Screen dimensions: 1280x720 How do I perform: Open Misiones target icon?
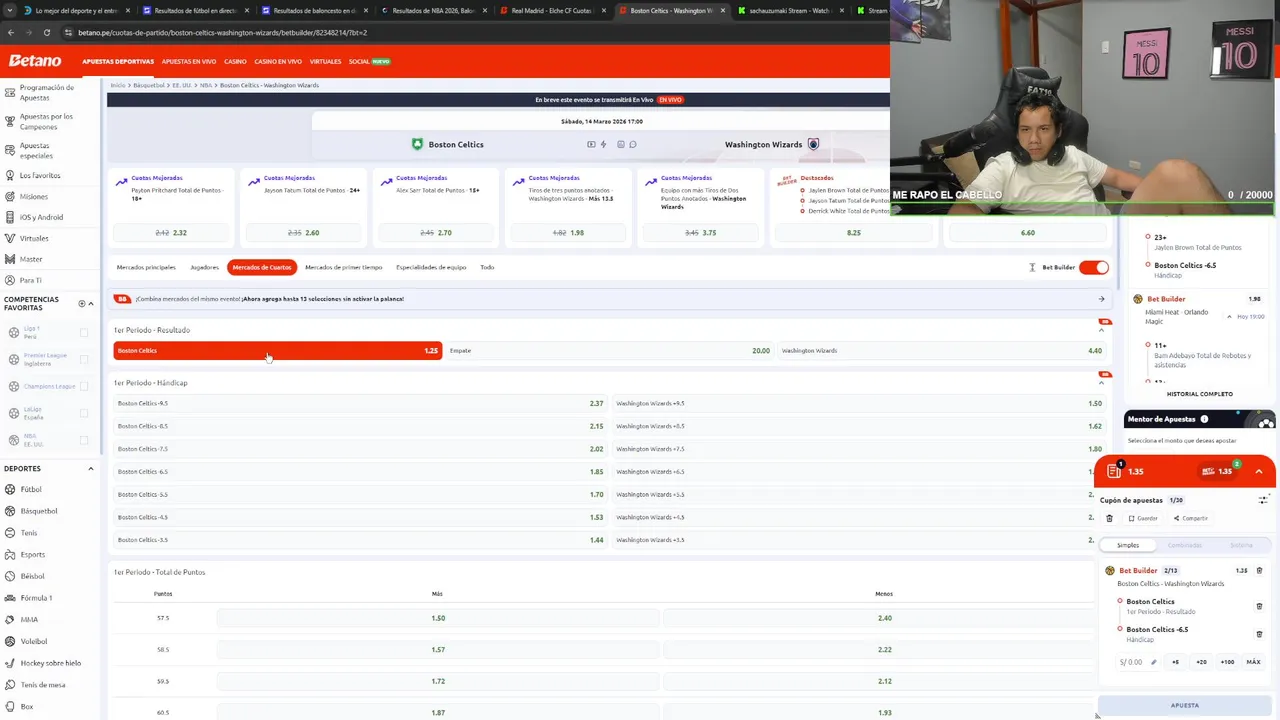(x=9, y=196)
